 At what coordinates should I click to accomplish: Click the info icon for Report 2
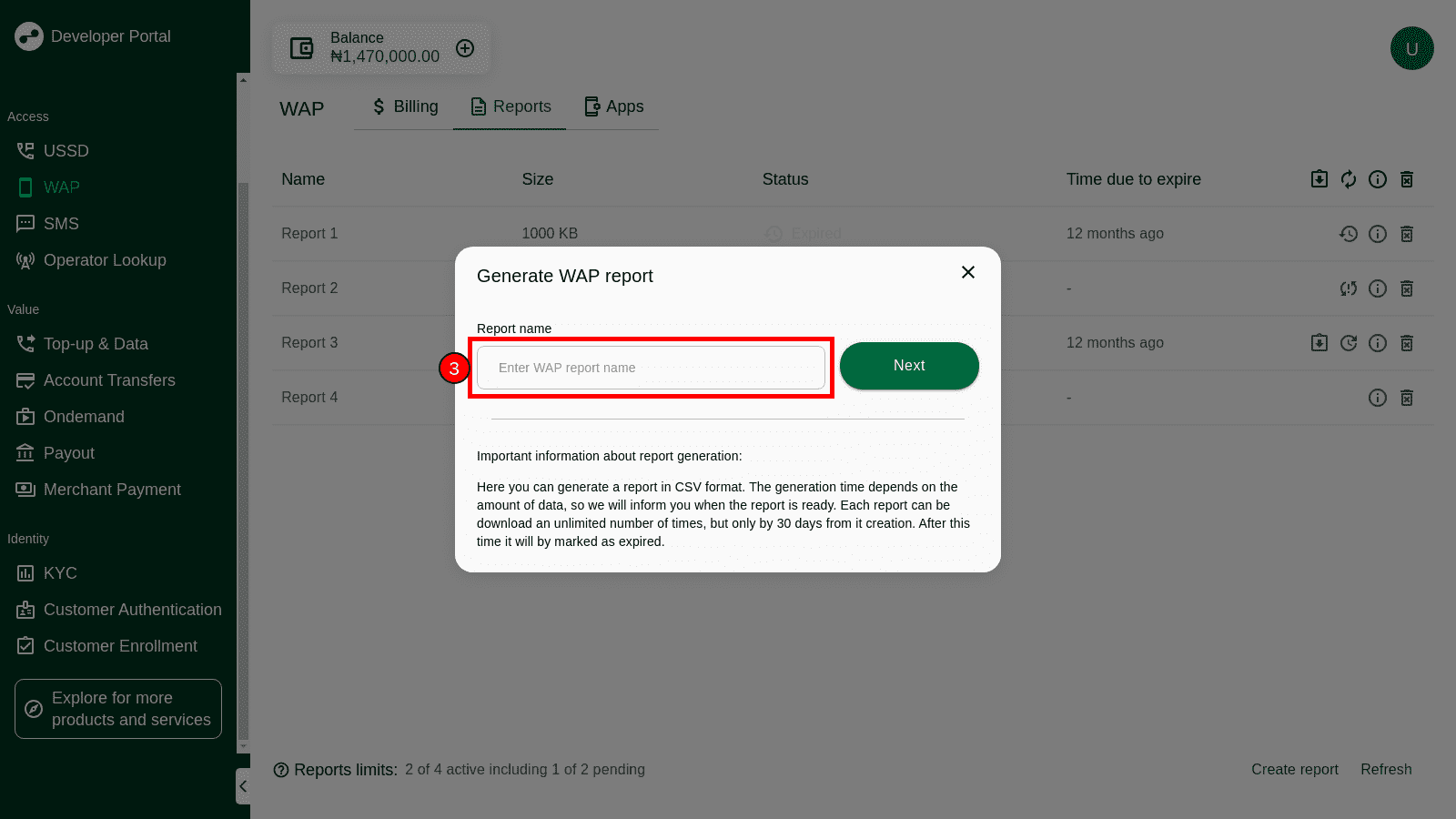[1377, 288]
